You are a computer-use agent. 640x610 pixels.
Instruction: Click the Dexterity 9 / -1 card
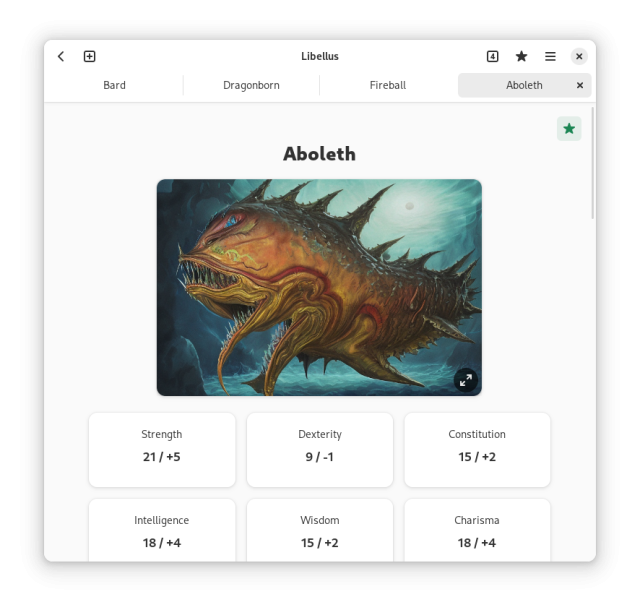tap(320, 450)
